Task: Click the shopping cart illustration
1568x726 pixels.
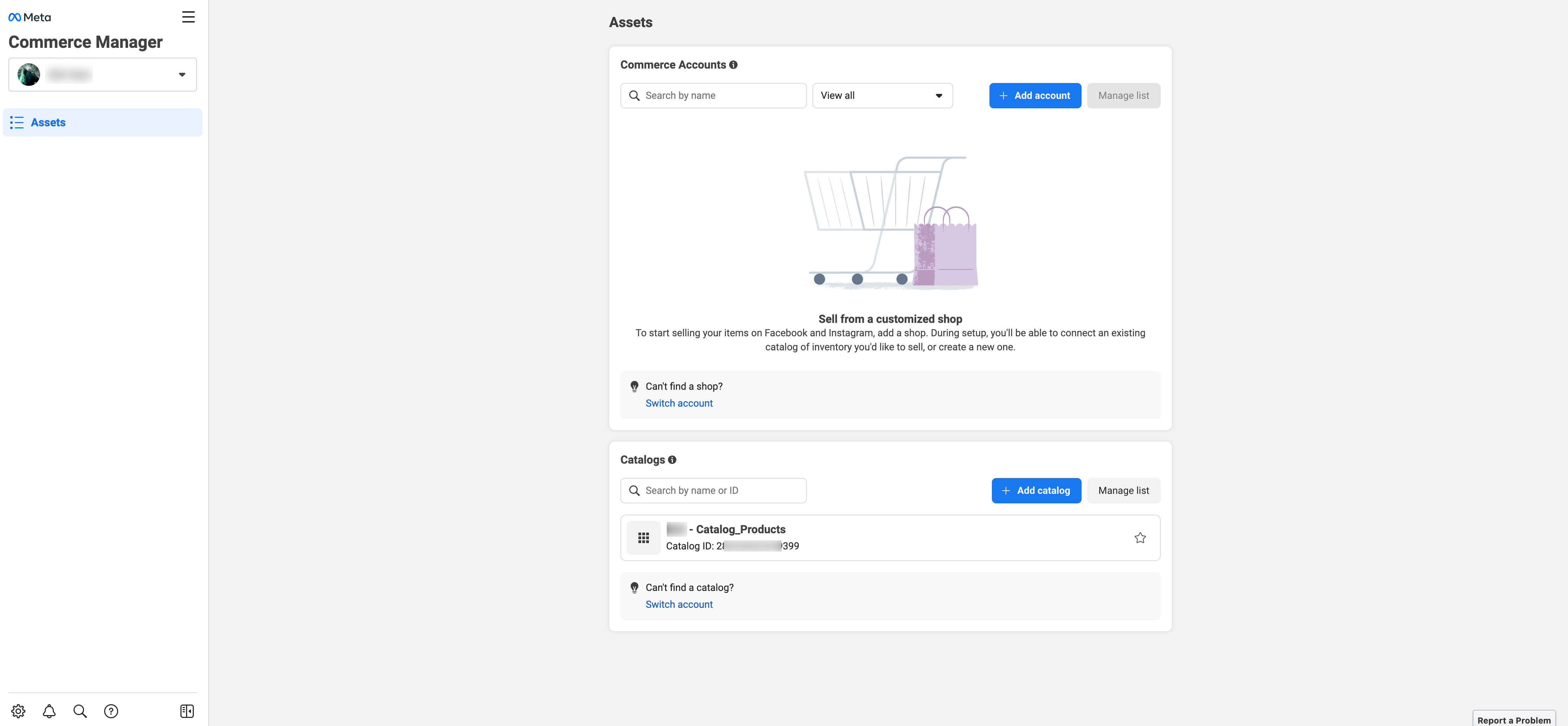Action: 891,223
